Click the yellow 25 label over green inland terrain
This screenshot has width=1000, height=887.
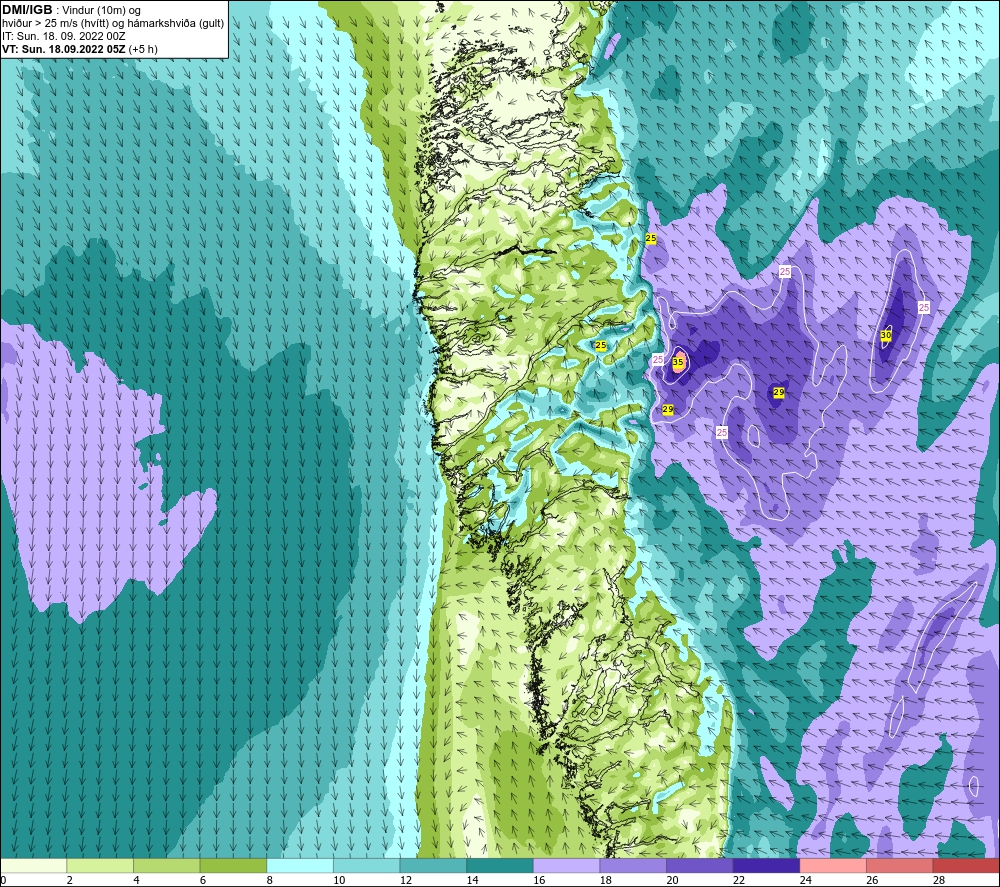pyautogui.click(x=601, y=346)
